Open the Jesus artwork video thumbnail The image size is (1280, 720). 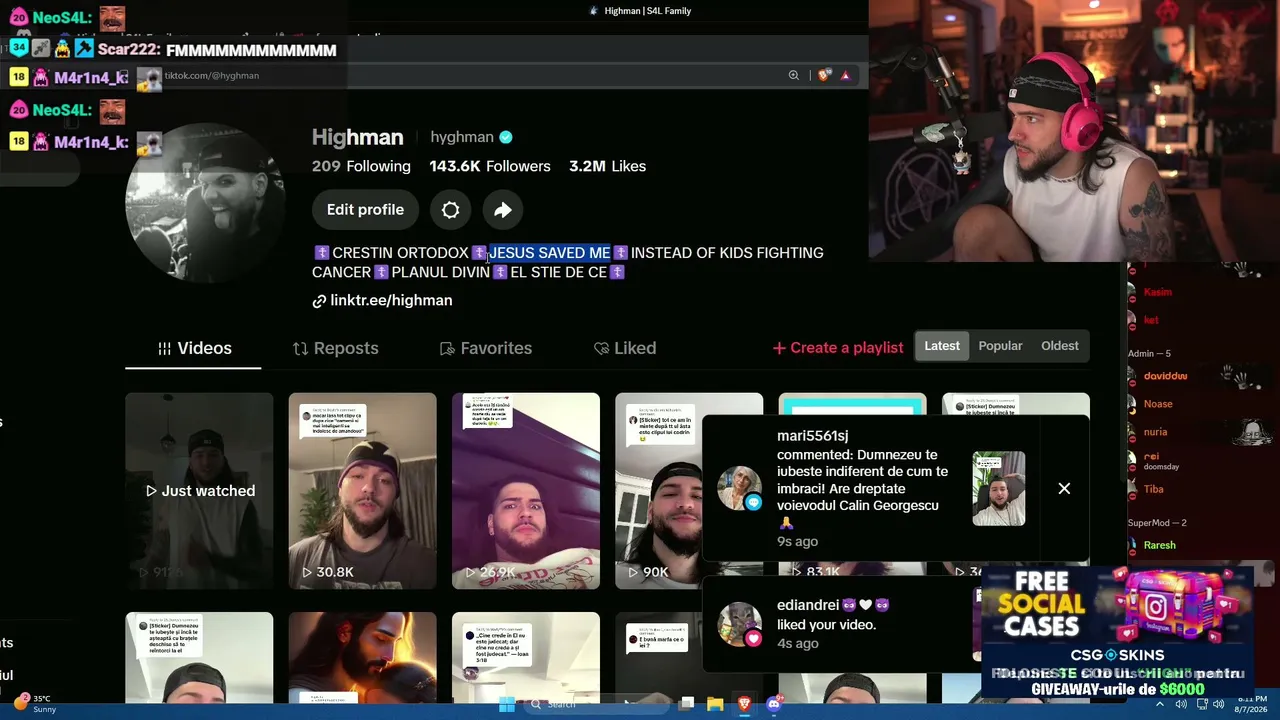point(362,657)
